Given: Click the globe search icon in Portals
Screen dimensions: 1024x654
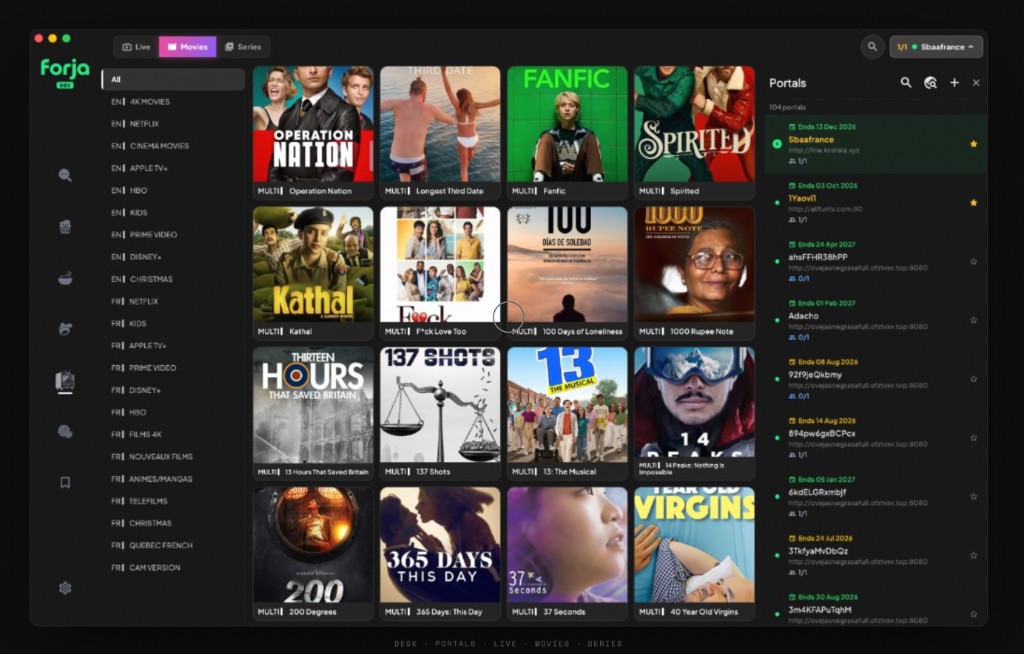Looking at the screenshot, I should coord(931,82).
